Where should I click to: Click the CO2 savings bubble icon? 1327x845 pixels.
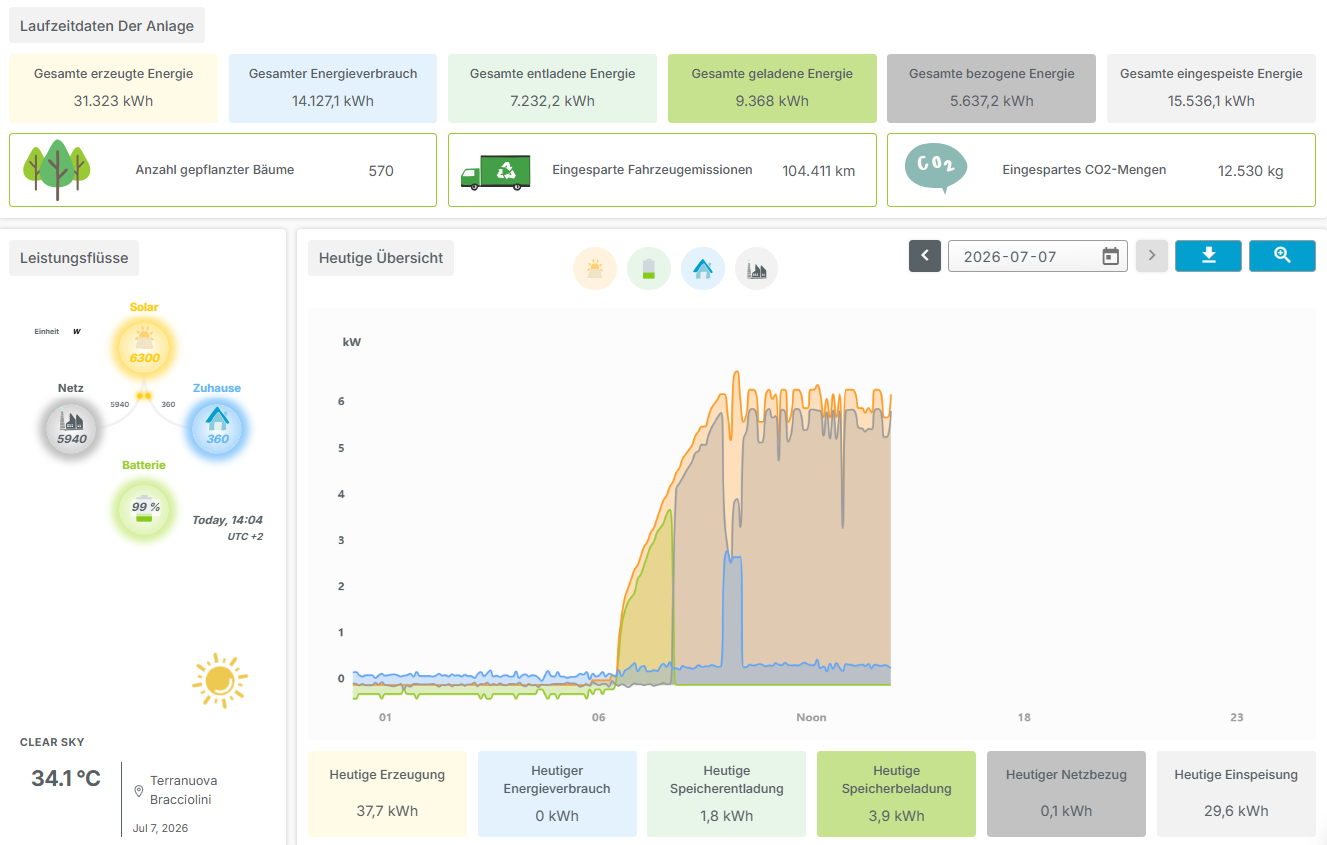tap(936, 168)
